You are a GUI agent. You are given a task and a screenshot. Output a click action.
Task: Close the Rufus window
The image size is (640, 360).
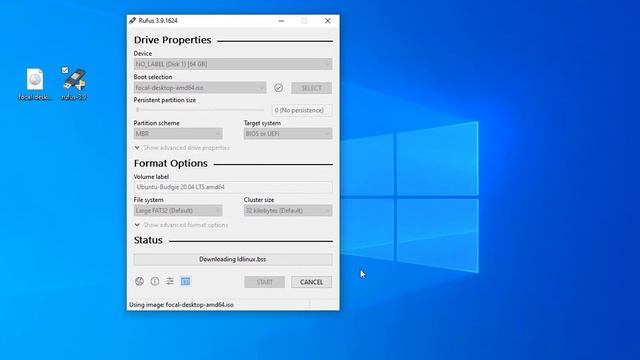(x=328, y=21)
